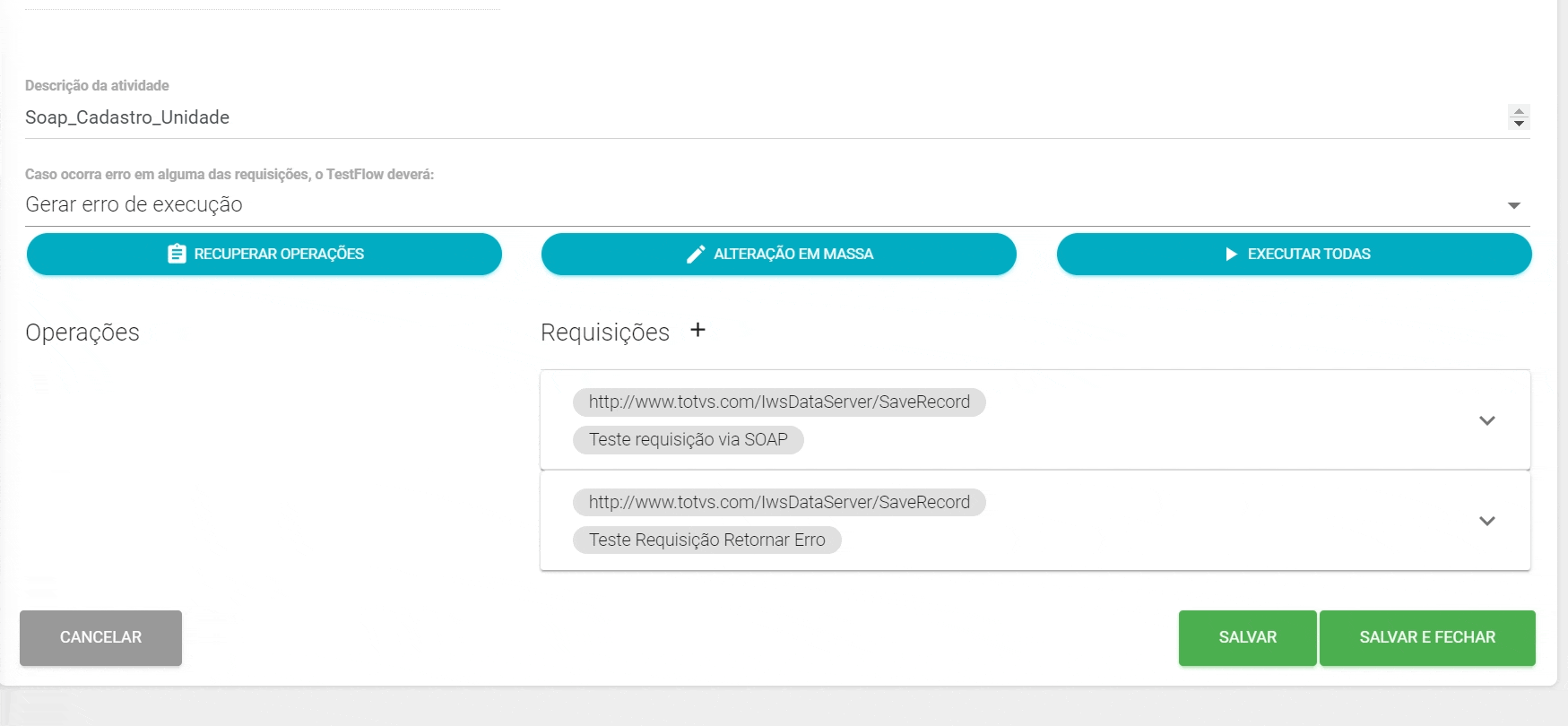Open the Gerar erro de execução dropdown arrow
The image size is (1568, 726).
pos(1514,205)
